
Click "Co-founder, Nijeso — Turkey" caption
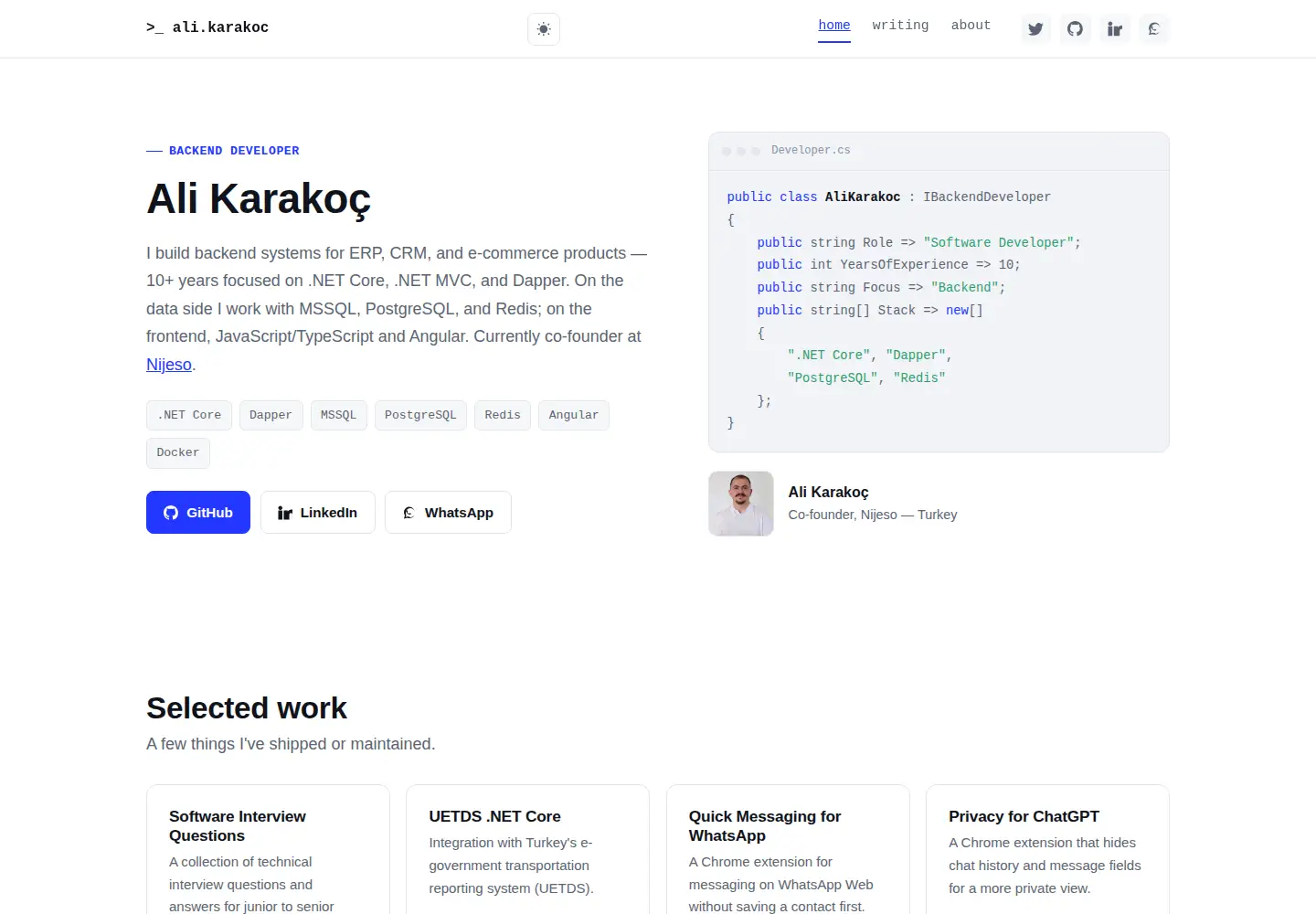click(x=873, y=515)
